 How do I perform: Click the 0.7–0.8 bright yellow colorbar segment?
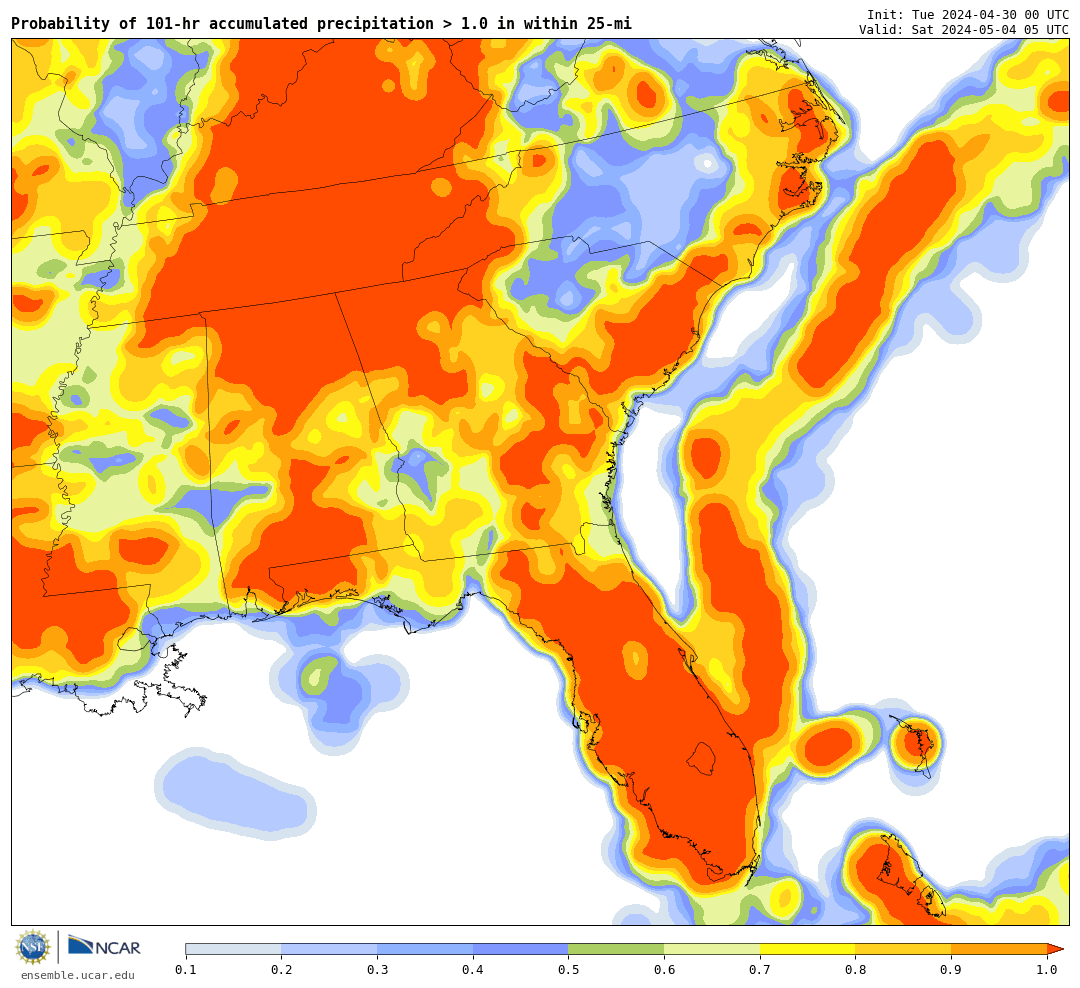(x=807, y=949)
